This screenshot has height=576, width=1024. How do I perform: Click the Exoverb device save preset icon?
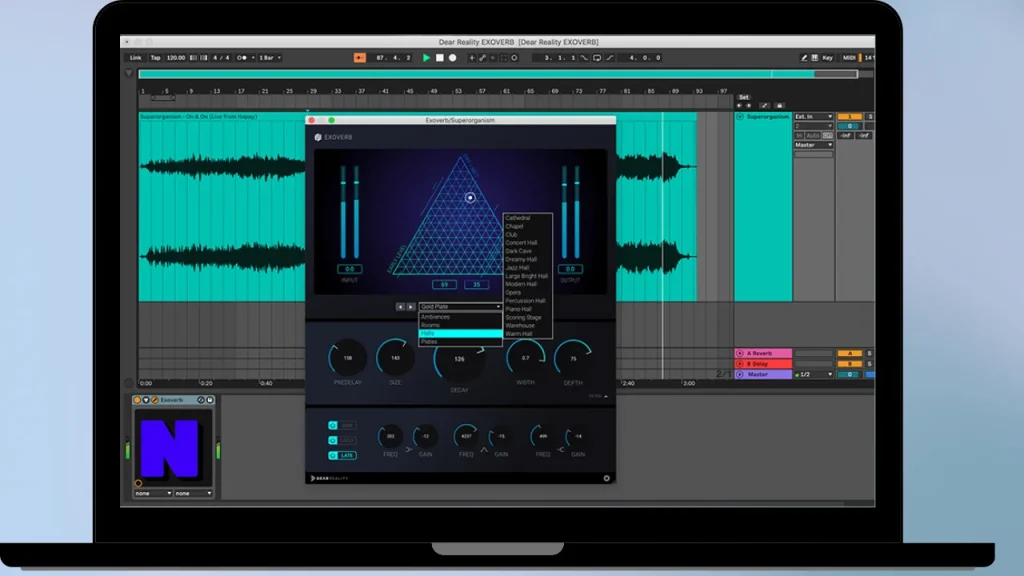210,400
